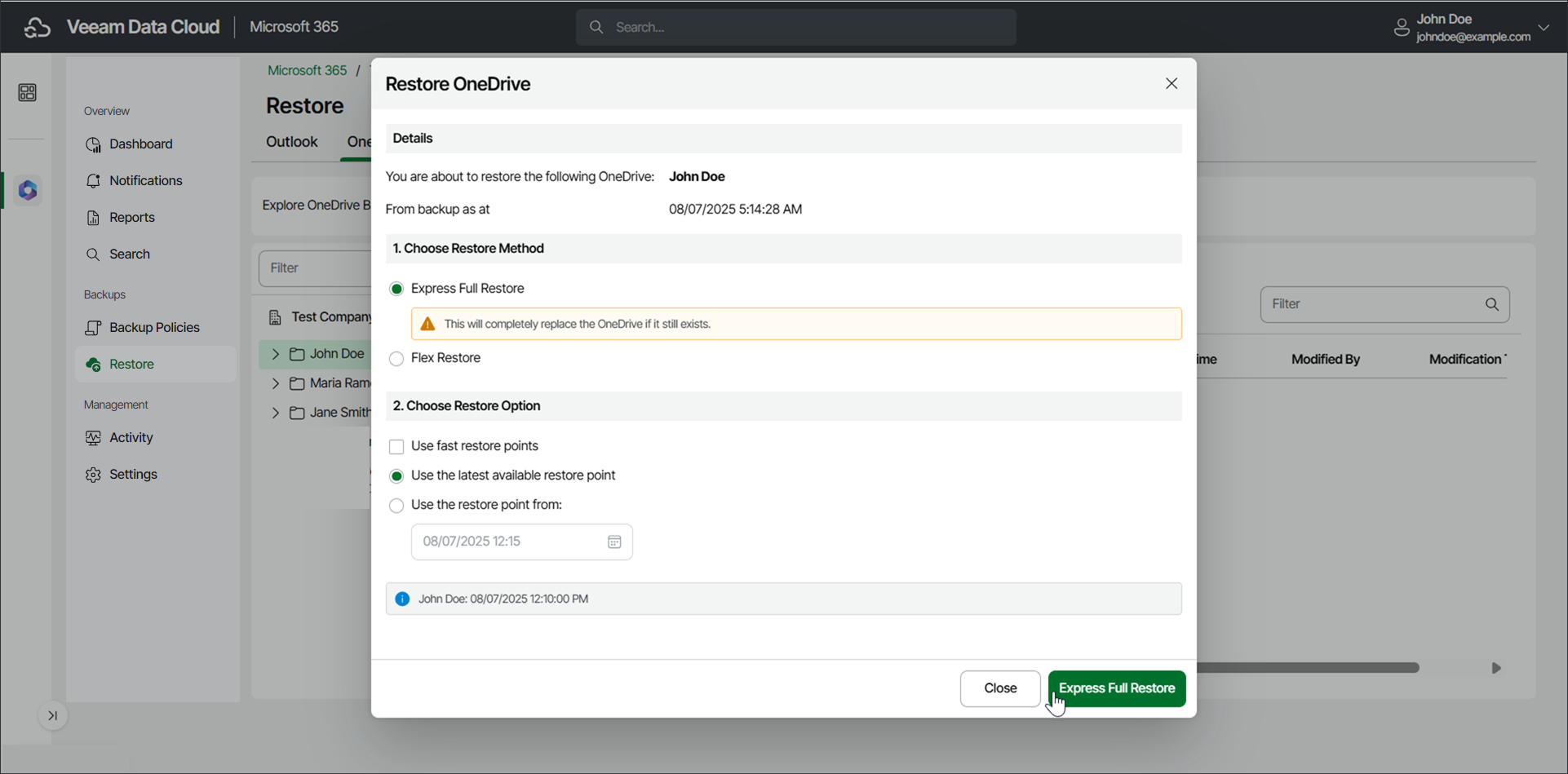Expand the Maria tree node chevron

(276, 383)
